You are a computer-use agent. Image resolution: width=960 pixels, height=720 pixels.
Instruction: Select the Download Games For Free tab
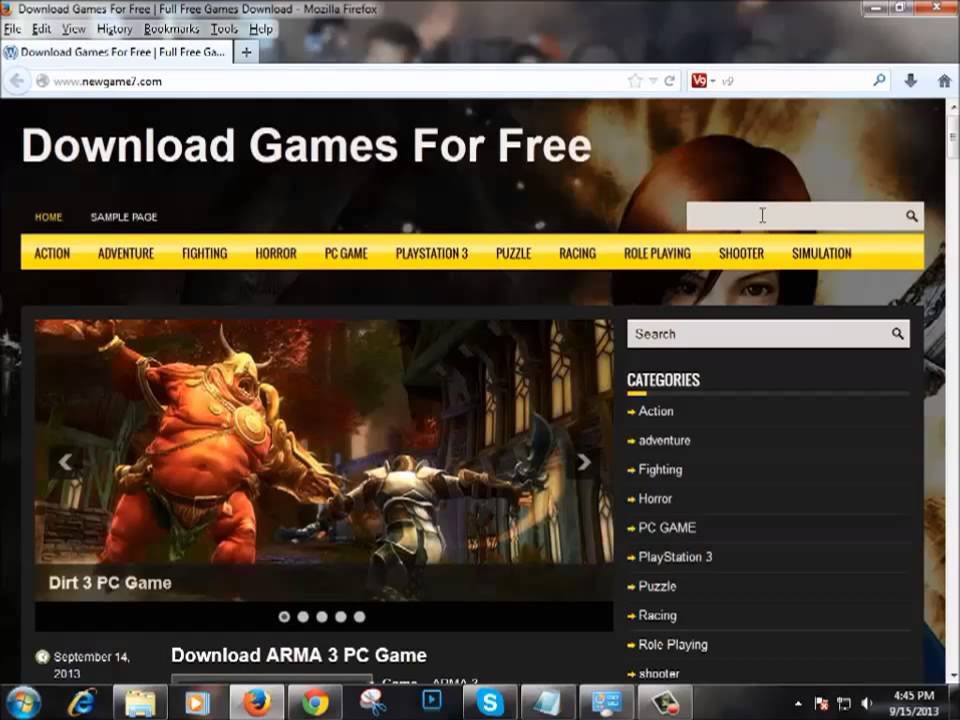click(116, 53)
